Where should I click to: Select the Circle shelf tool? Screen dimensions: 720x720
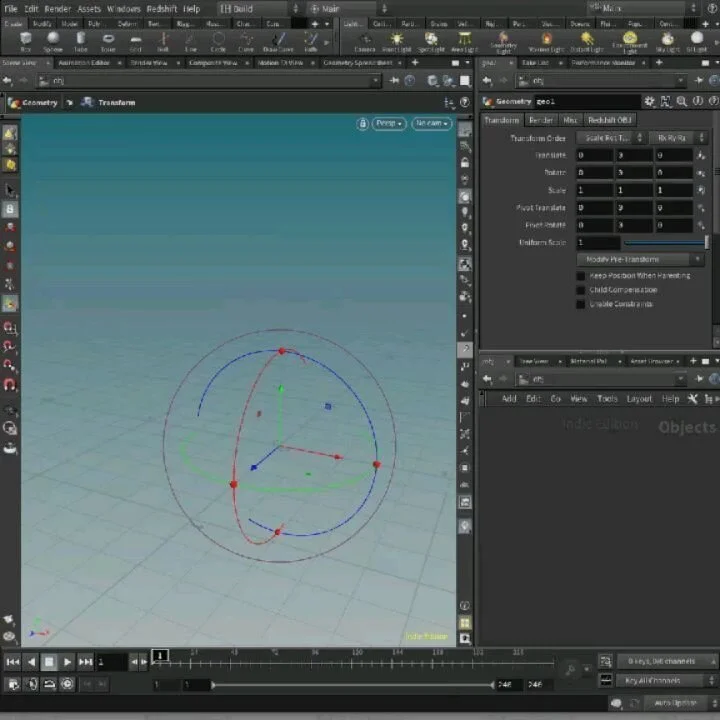tap(218, 41)
